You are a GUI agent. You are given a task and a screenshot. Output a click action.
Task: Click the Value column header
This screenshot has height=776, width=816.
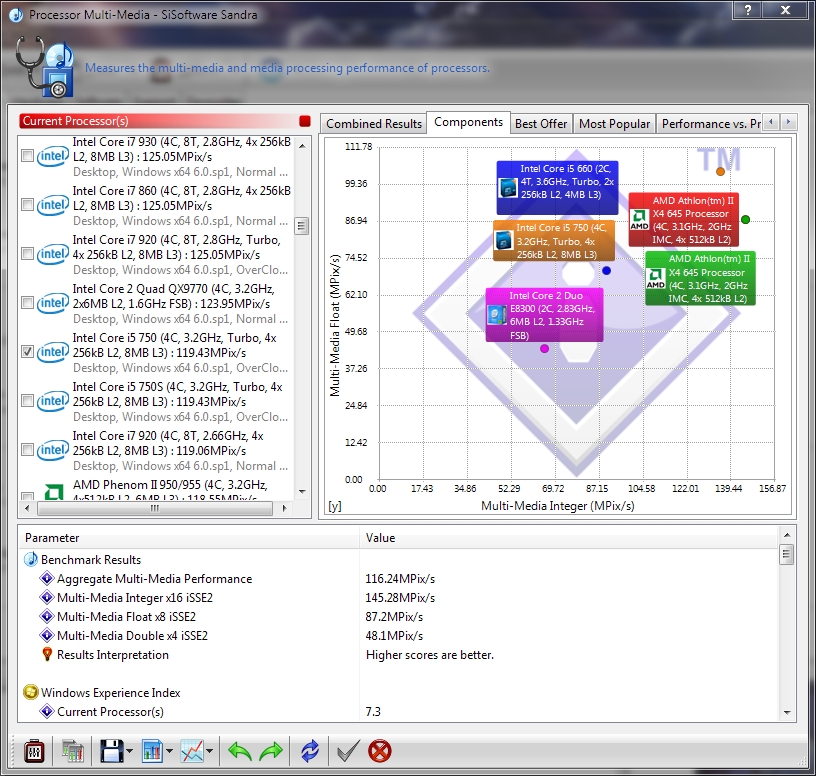point(569,538)
